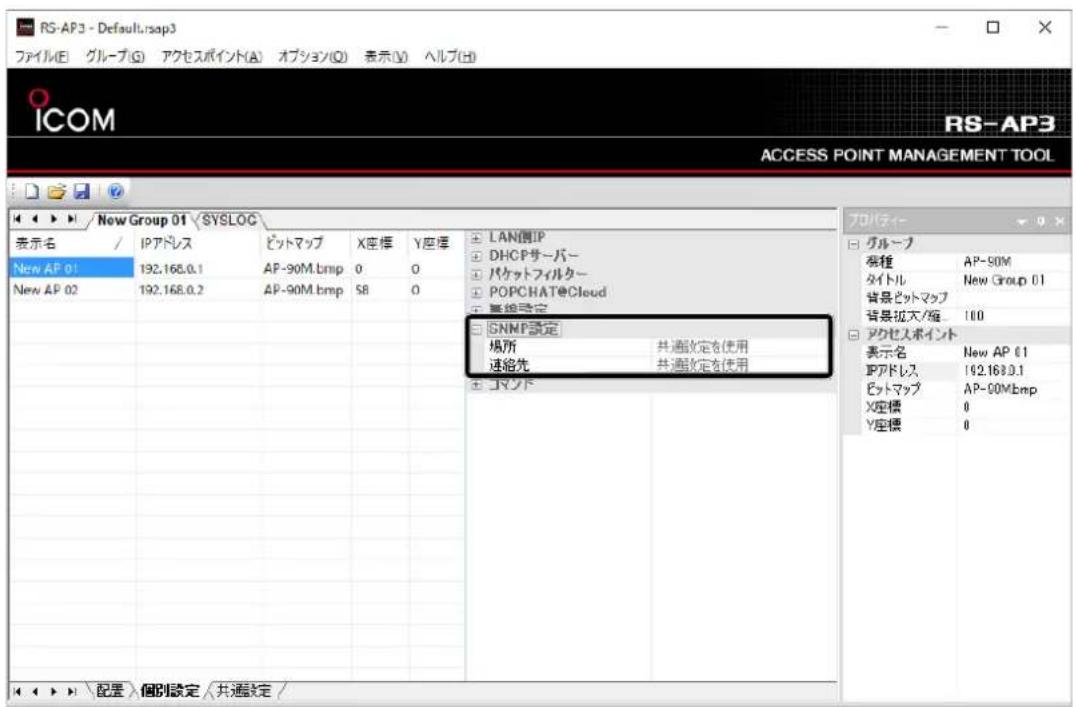Go to last sheet using bottom navigation arrow
Viewport: 1076px width, 707px height.
[71, 691]
